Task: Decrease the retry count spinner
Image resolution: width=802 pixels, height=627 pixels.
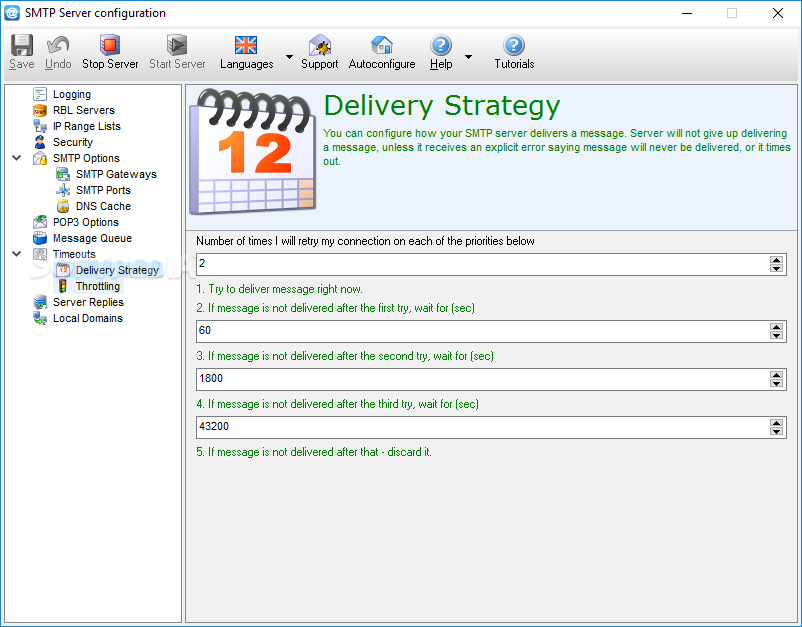Action: coord(776,268)
